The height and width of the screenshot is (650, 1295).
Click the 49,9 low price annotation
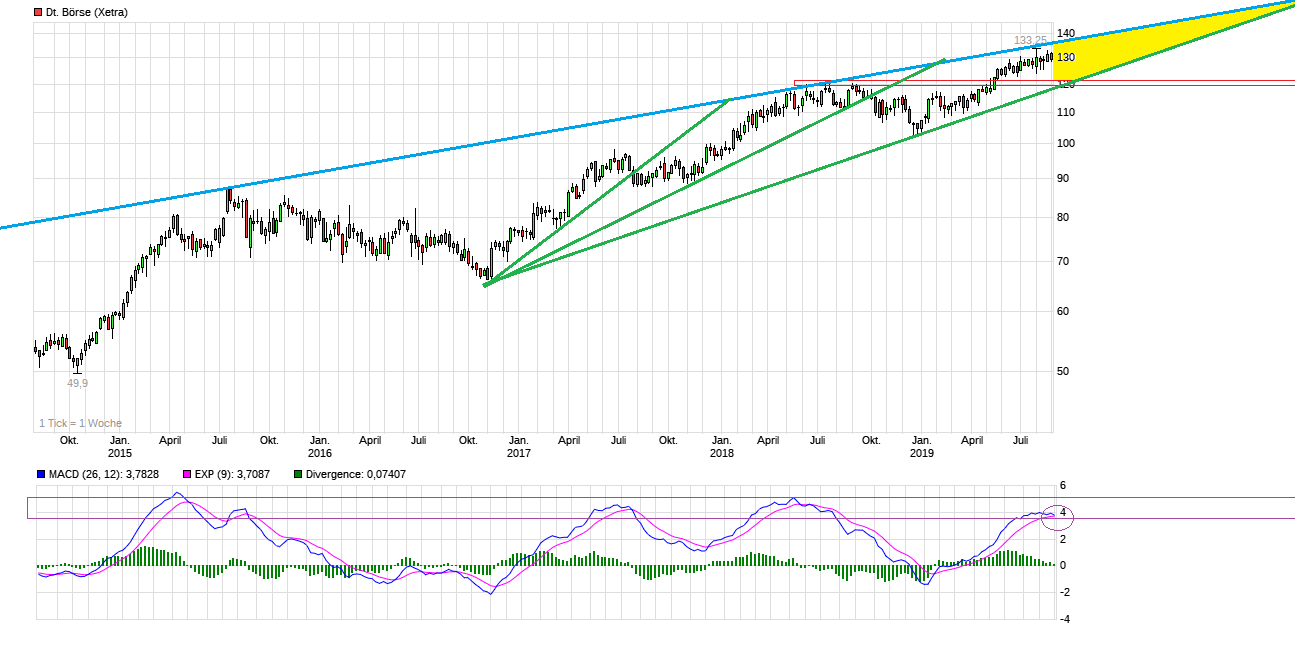[75, 383]
